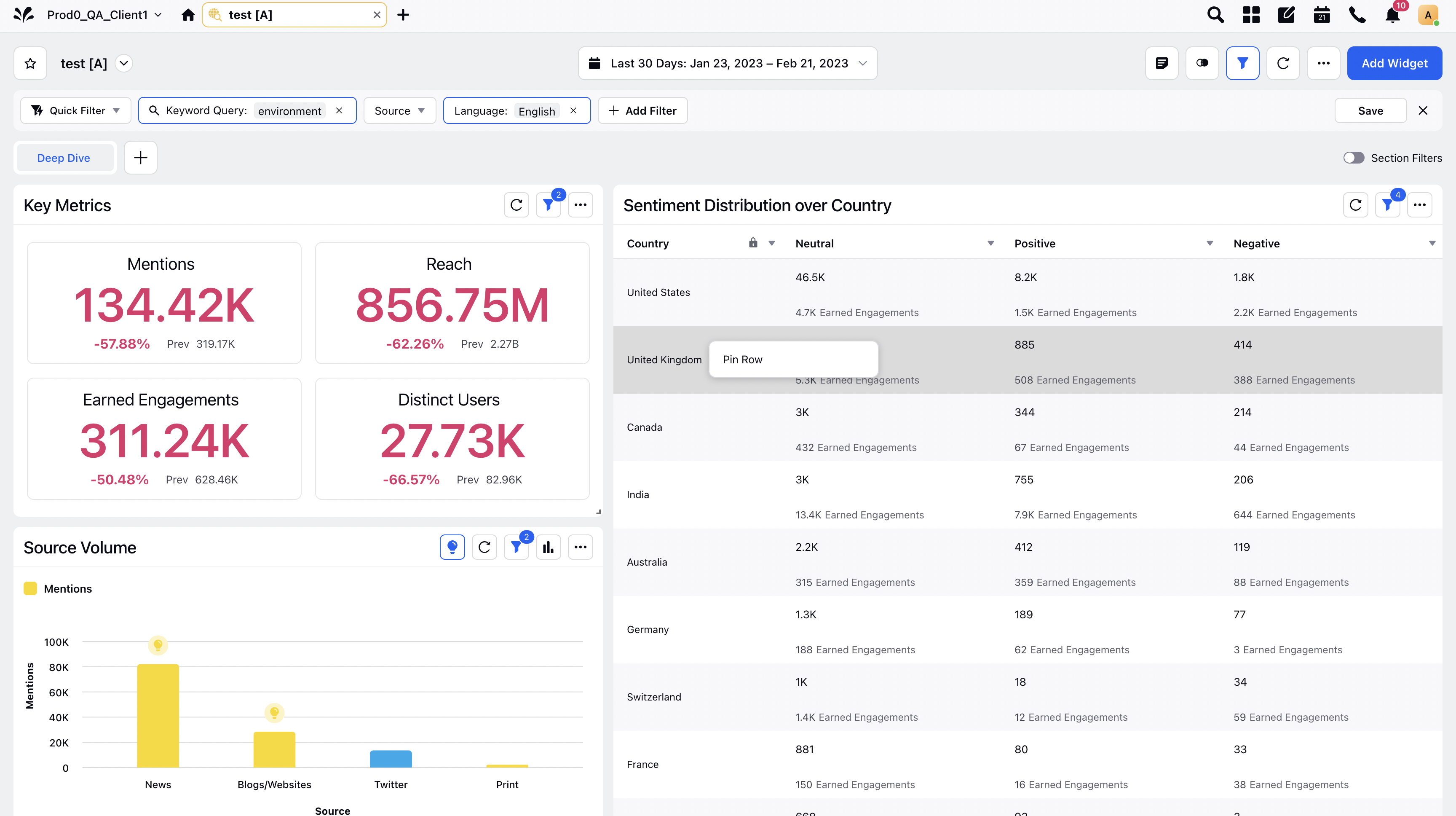Image resolution: width=1456 pixels, height=816 pixels.
Task: Open the calendar icon showing 21
Action: 1322,15
